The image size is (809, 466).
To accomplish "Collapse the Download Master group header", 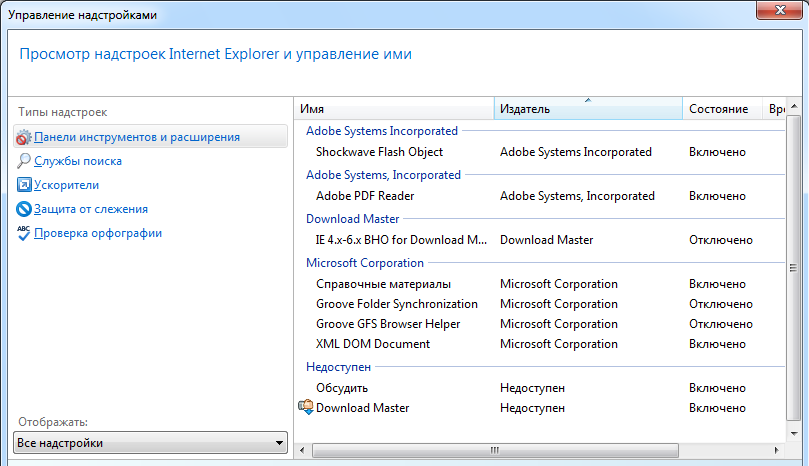I will coord(352,219).
